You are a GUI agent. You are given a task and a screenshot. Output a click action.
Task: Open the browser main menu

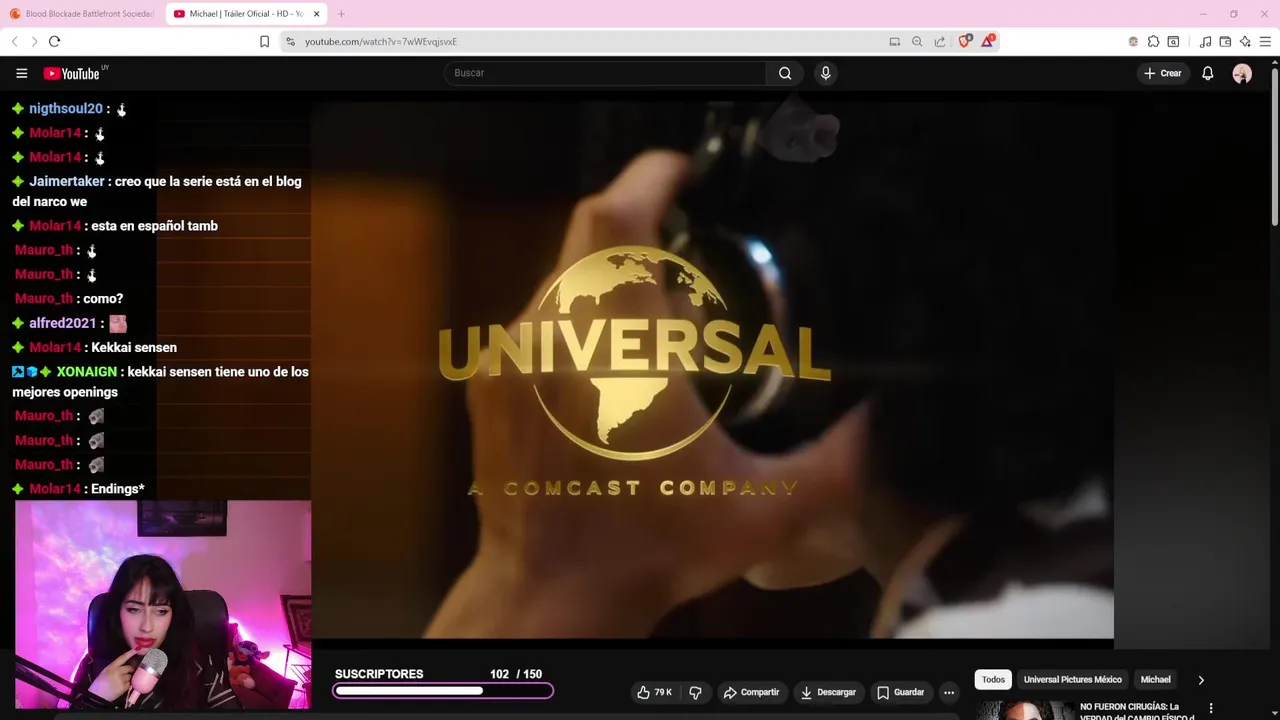pos(1265,41)
